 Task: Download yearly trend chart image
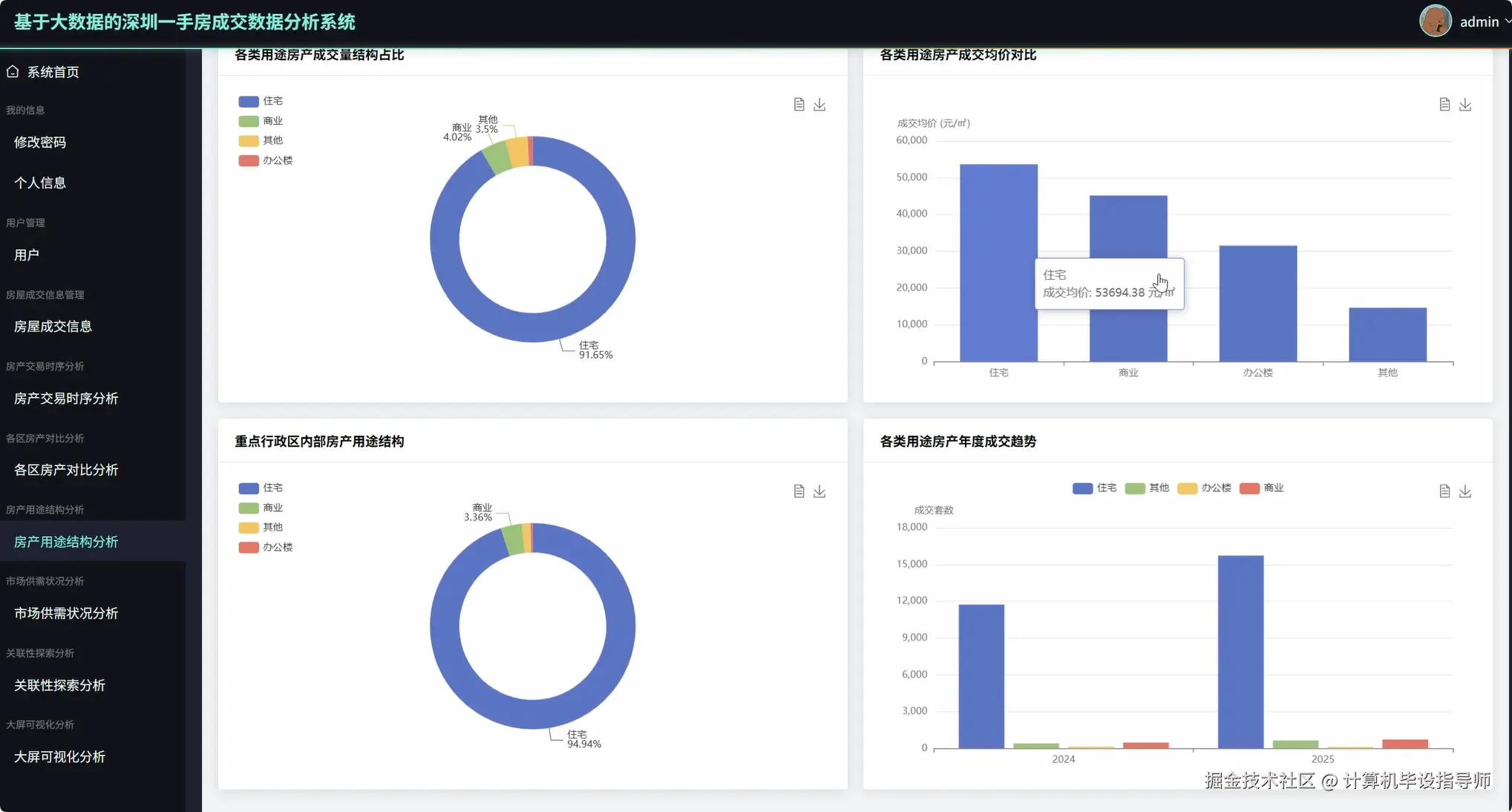point(1465,491)
